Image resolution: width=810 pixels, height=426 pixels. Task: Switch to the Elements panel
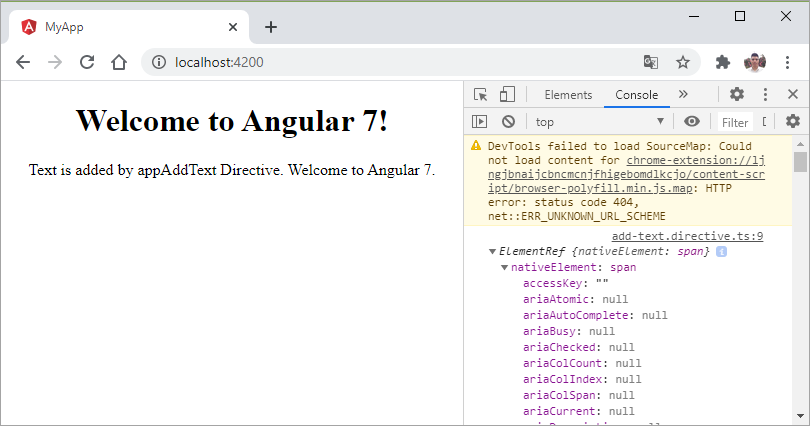point(568,95)
